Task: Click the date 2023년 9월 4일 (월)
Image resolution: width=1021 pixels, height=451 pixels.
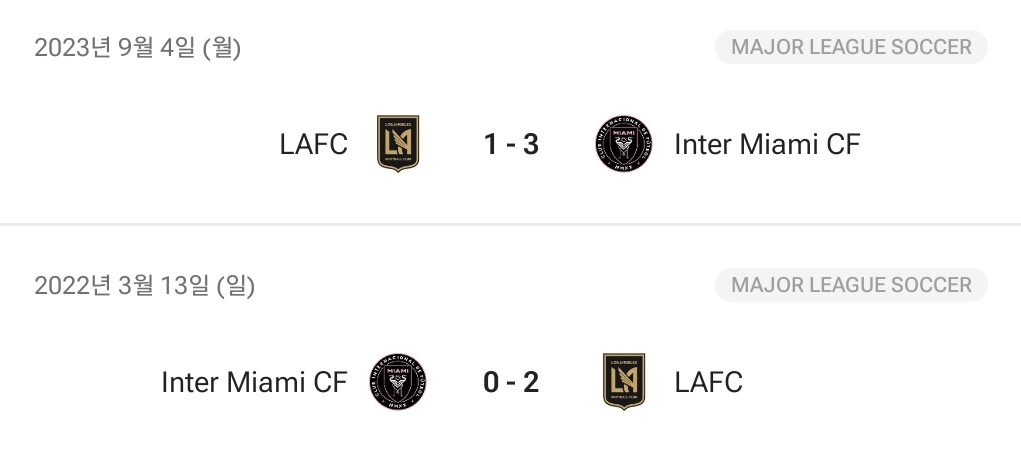Action: click(x=137, y=47)
